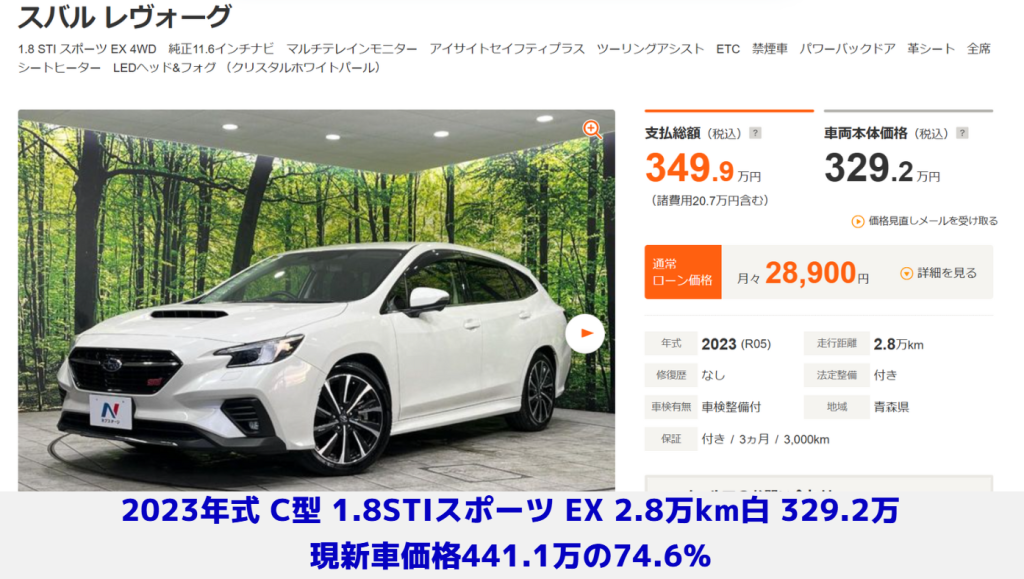This screenshot has height=579, width=1024.
Task: Click the 通常ローン価格 orange label
Action: [x=683, y=272]
